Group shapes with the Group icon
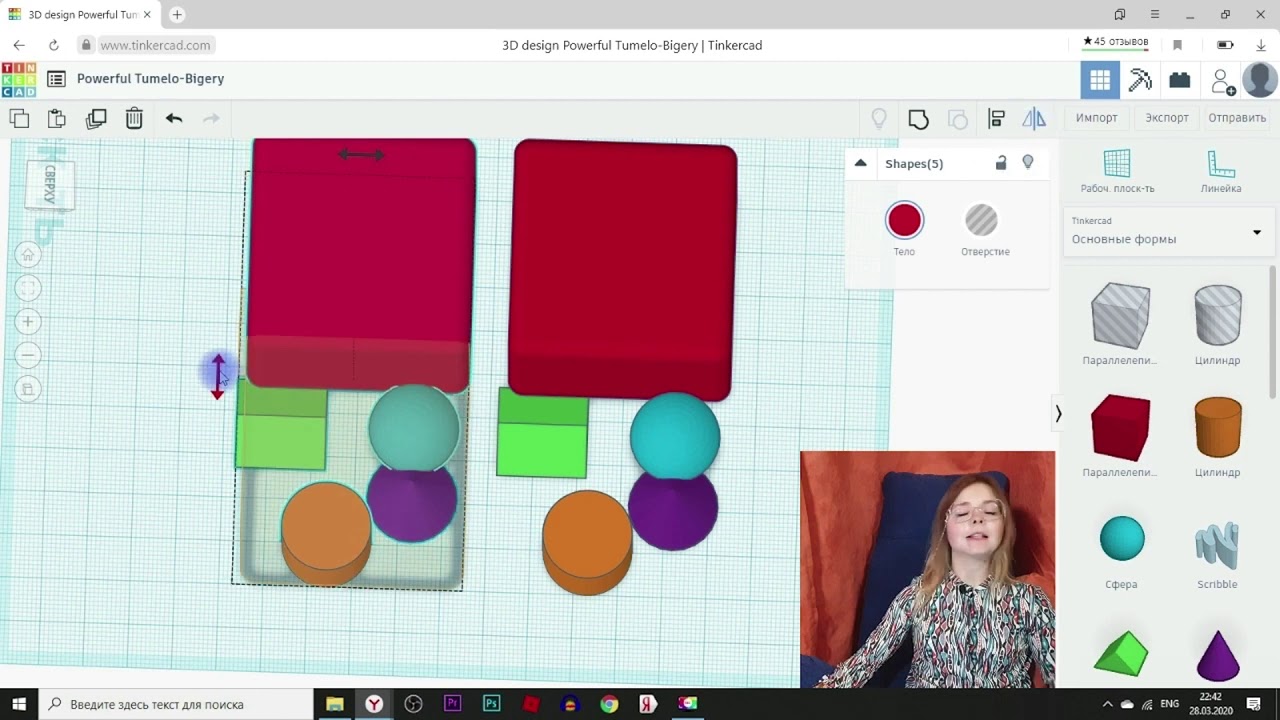Screen dimensions: 1280x720 click(918, 119)
